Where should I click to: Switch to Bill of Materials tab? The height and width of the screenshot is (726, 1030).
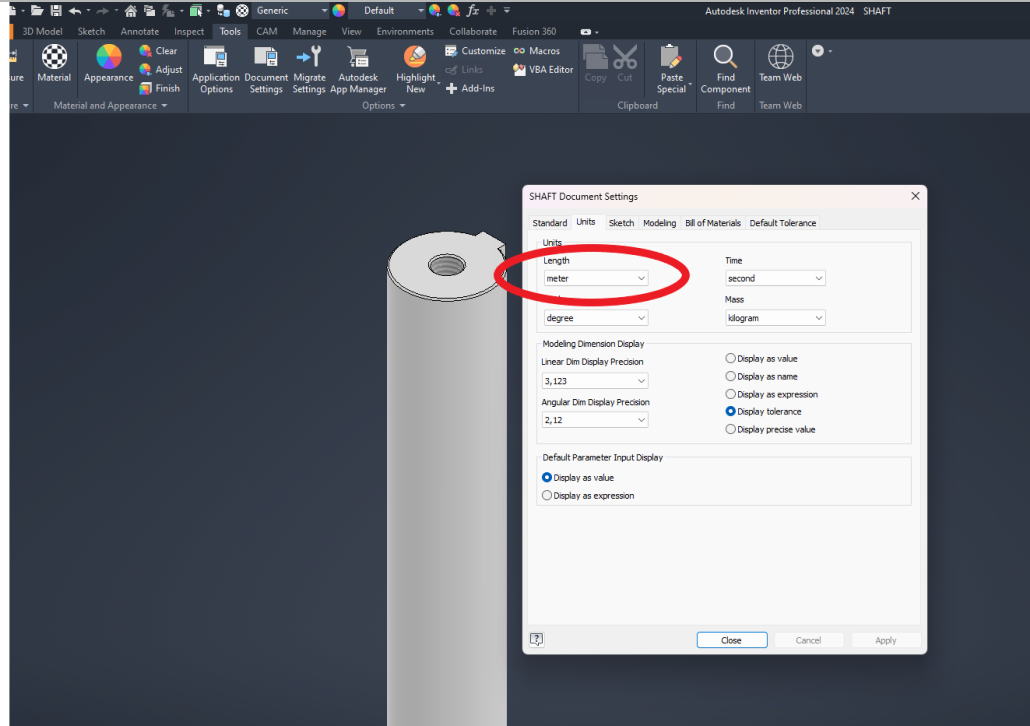(713, 223)
